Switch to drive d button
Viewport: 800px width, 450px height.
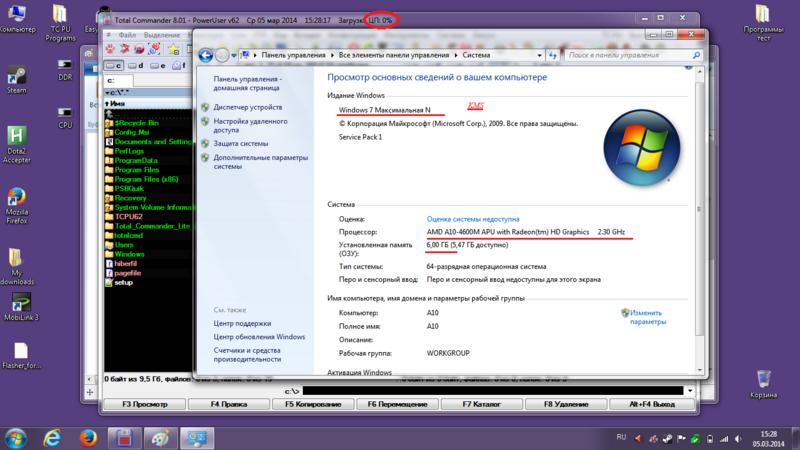coord(136,66)
